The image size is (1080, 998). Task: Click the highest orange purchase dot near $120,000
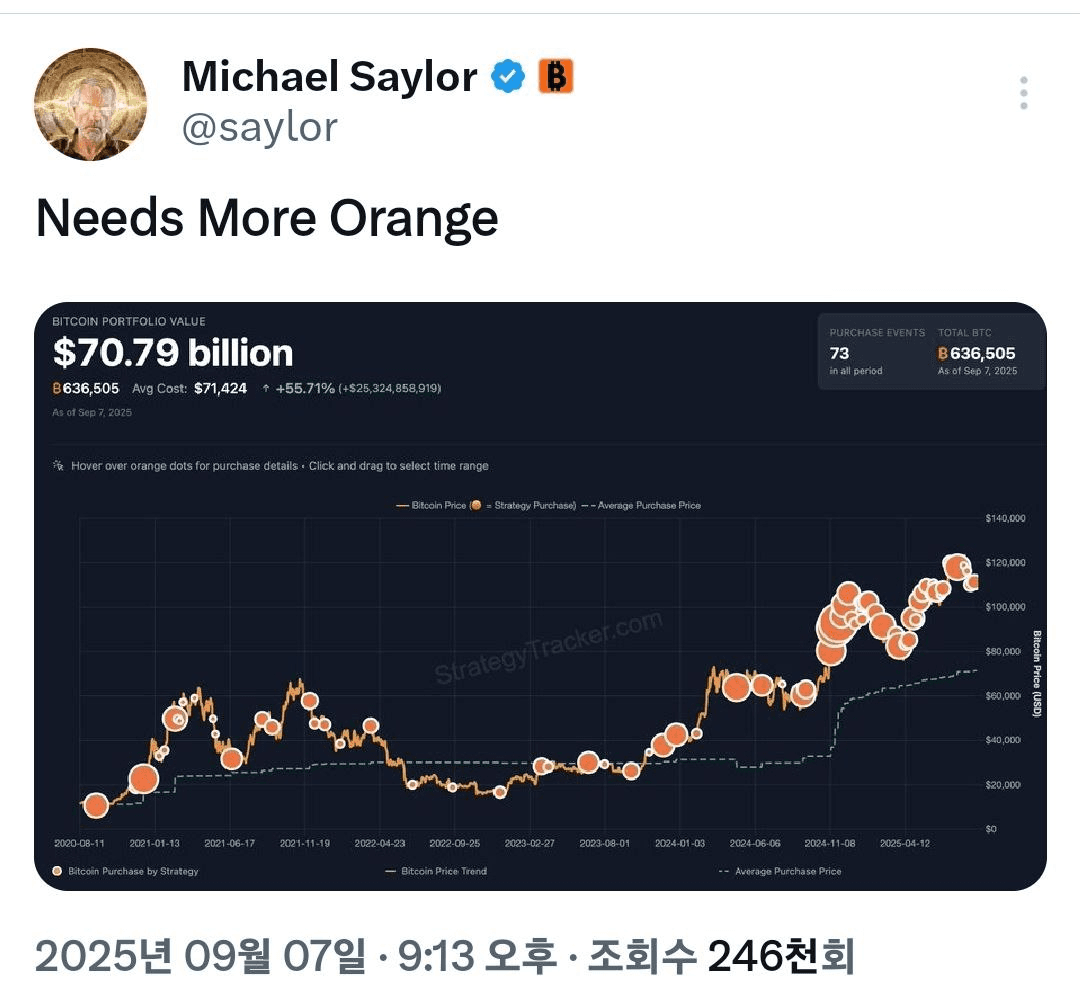[x=955, y=567]
